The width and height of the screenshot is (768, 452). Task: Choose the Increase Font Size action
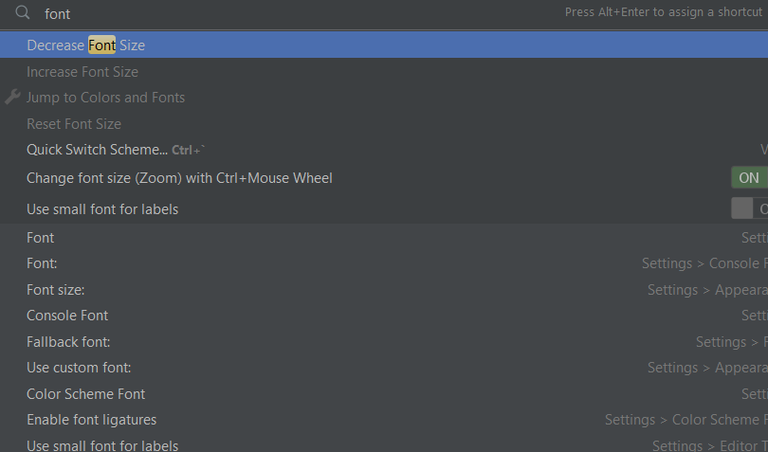83,72
